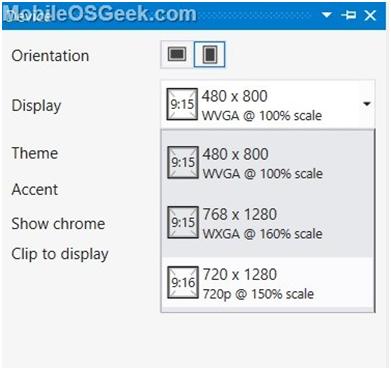
Task: Select the landscape orientation icon
Action: tap(177, 54)
